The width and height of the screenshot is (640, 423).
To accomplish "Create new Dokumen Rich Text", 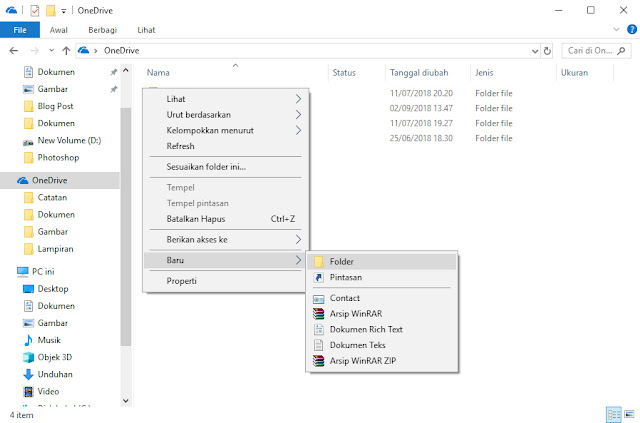I will (382, 329).
